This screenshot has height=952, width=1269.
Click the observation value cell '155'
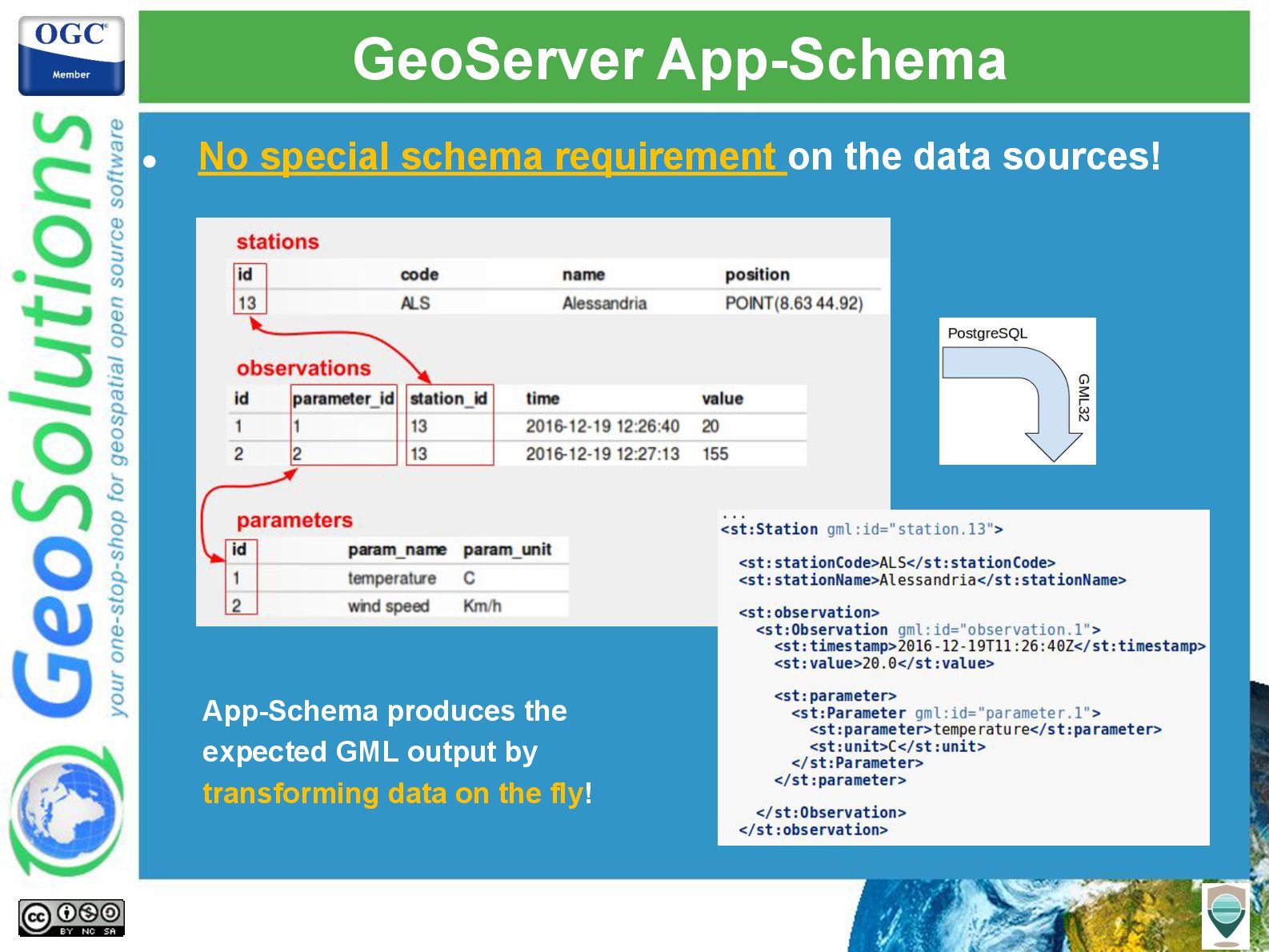[x=715, y=454]
